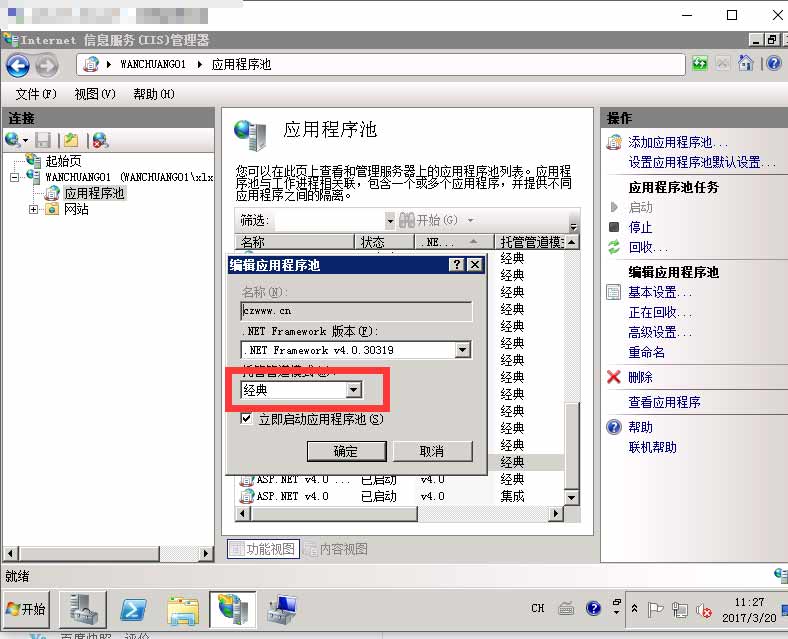The width and height of the screenshot is (788, 639).
Task: Open 正在回收 settings link
Action: coord(658,312)
